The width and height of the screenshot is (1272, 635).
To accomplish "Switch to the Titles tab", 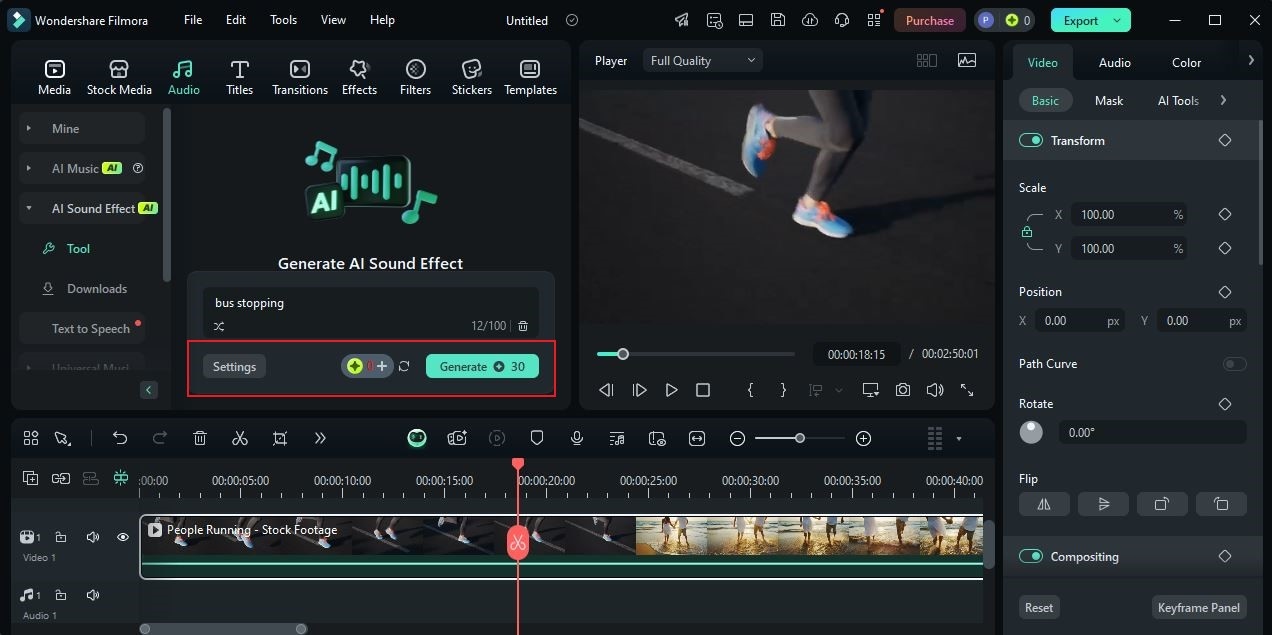I will 239,77.
